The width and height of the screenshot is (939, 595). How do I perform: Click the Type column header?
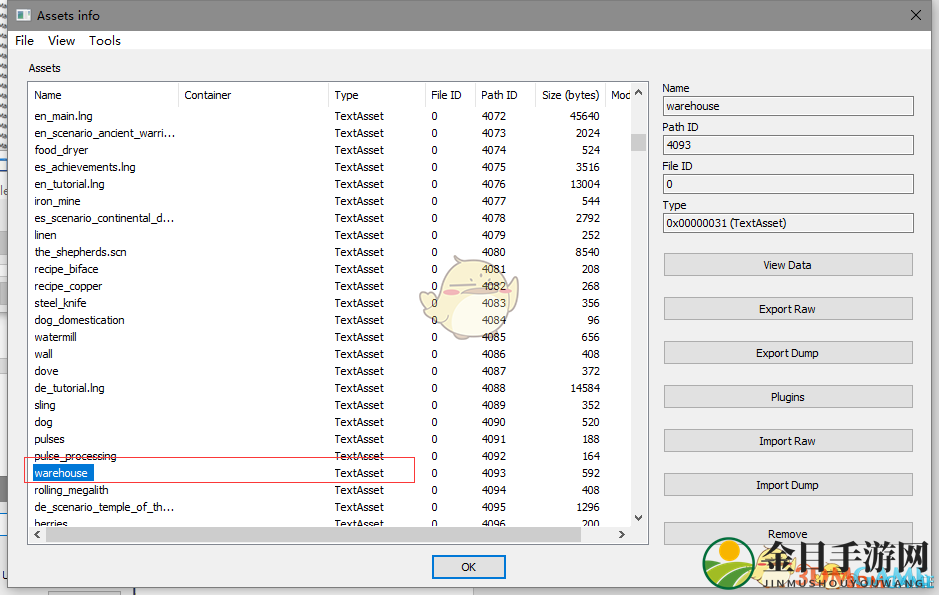tap(346, 95)
